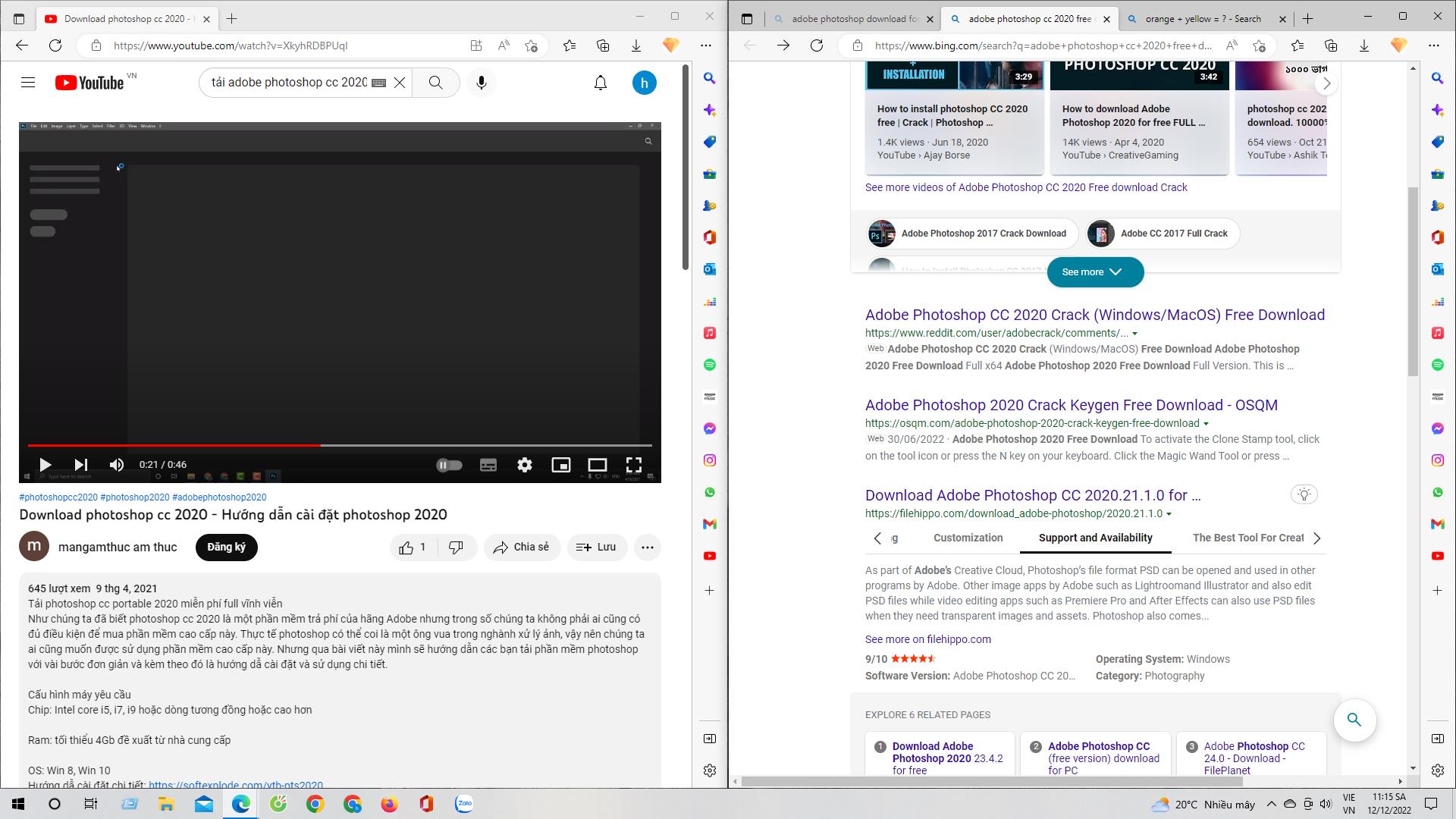
Task: Expand See more related searches
Action: point(1094,272)
